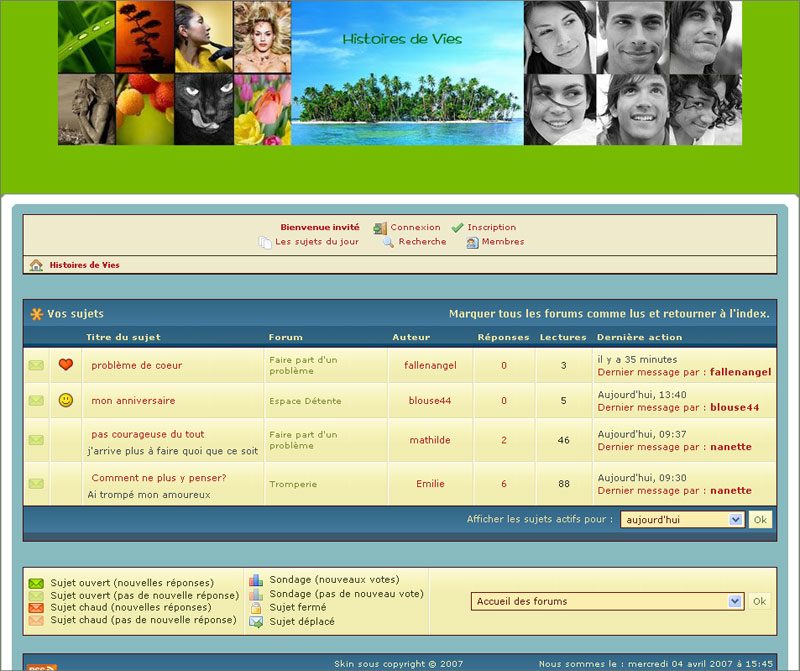Click the green checkmark Inscription icon
The width and height of the screenshot is (800, 671).
click(x=458, y=228)
